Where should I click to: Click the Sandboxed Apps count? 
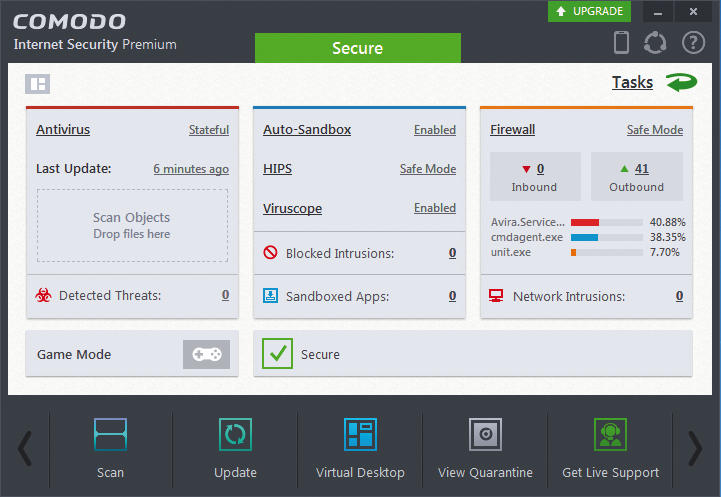[x=452, y=296]
